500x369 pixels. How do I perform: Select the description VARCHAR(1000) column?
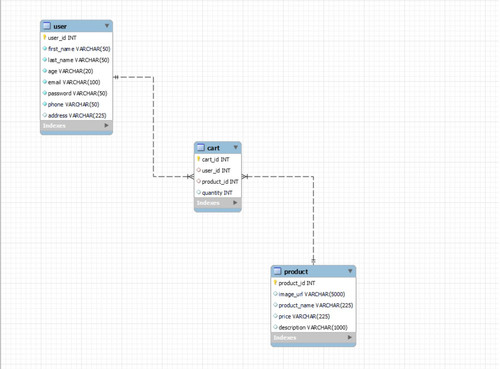313,327
